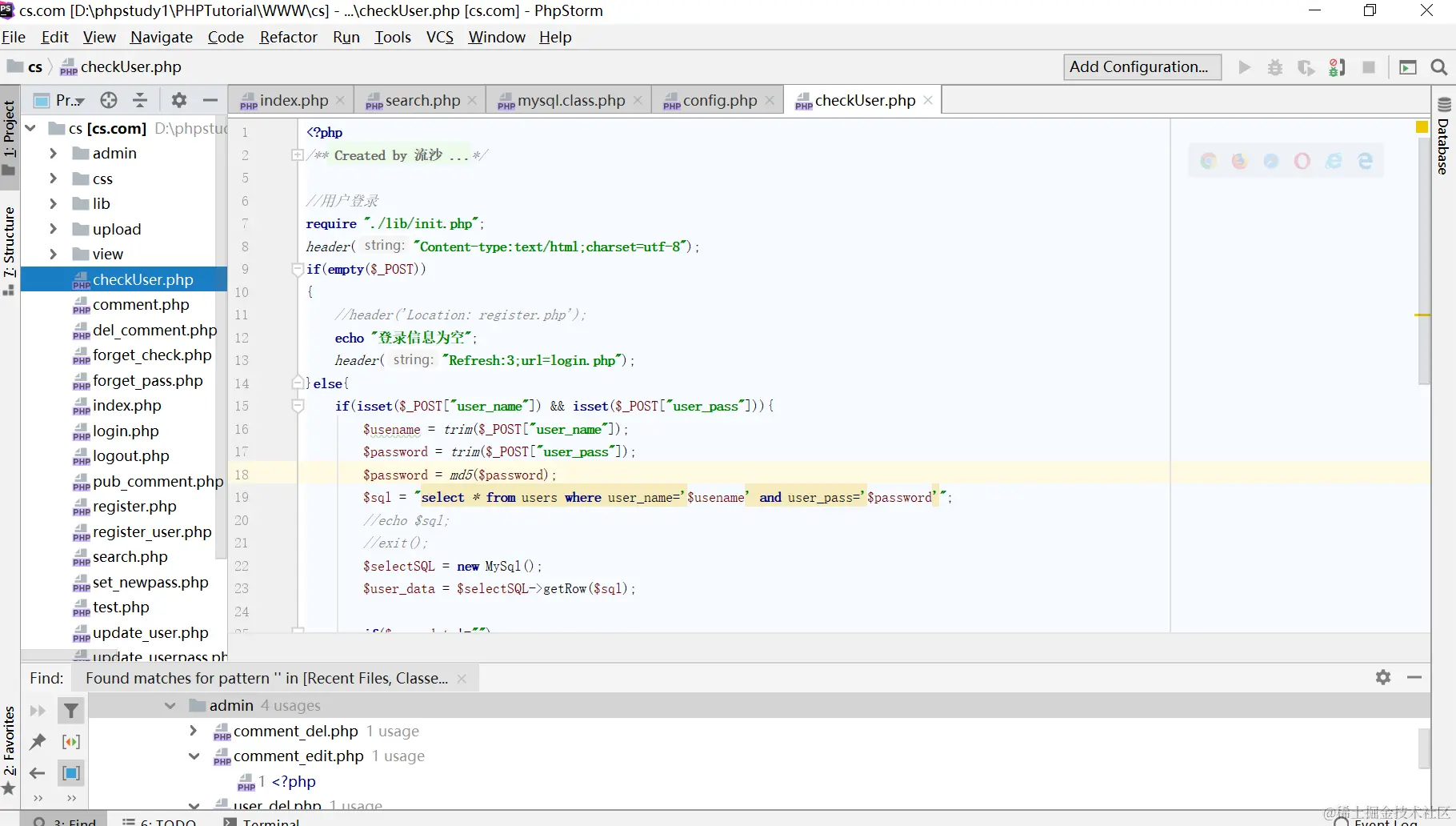This screenshot has height=826, width=1456.
Task: Collapse comment_edit.php usage node
Action: pyautogui.click(x=194, y=756)
